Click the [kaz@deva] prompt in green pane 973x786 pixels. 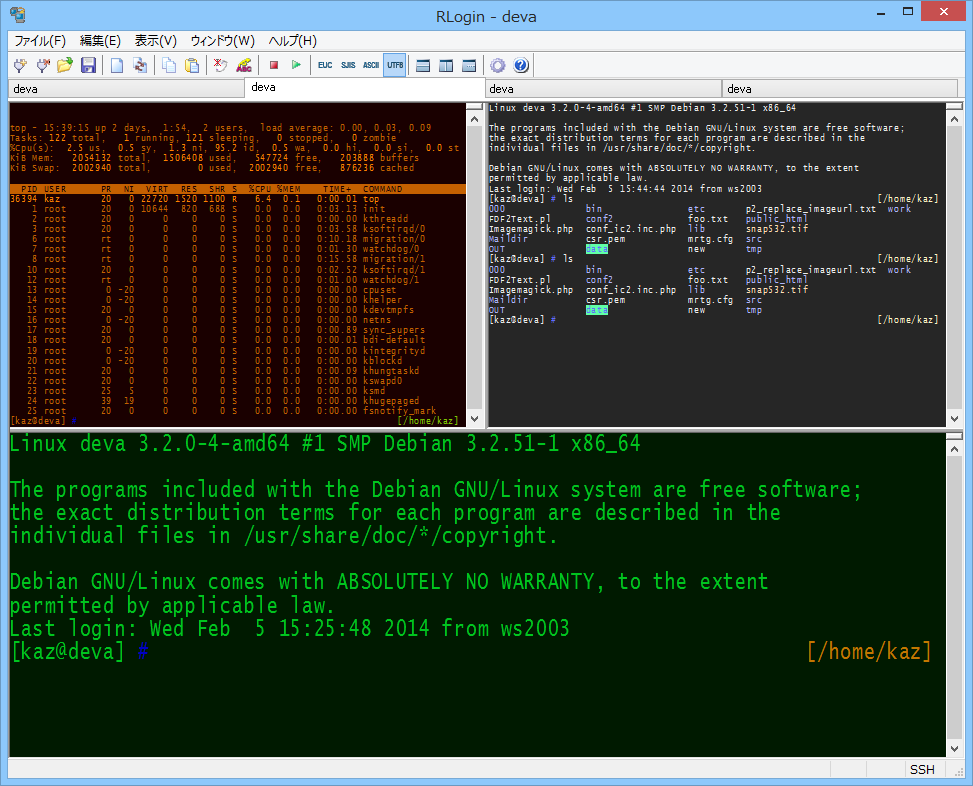(68, 651)
